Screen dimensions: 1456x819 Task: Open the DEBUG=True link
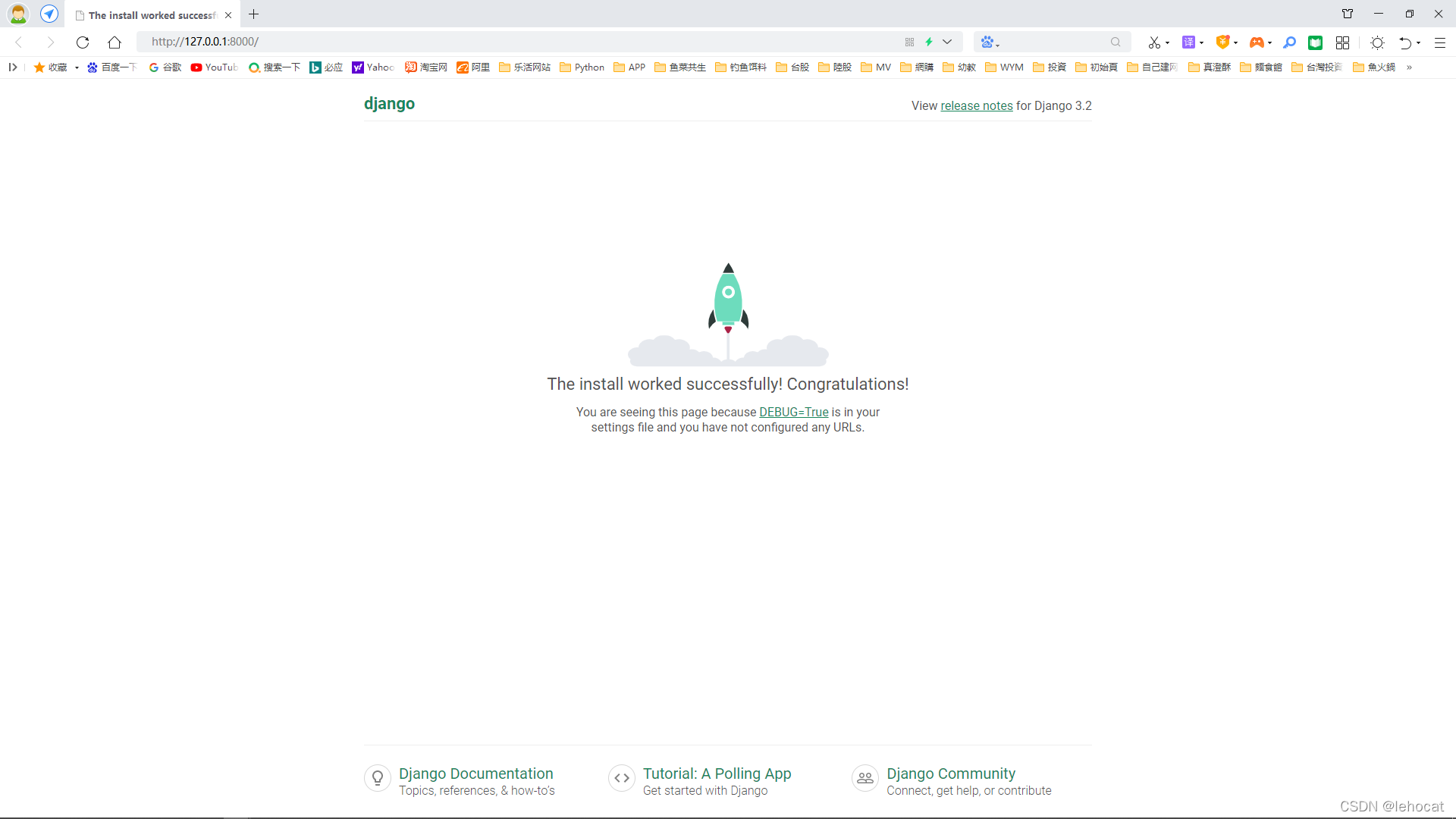(794, 412)
